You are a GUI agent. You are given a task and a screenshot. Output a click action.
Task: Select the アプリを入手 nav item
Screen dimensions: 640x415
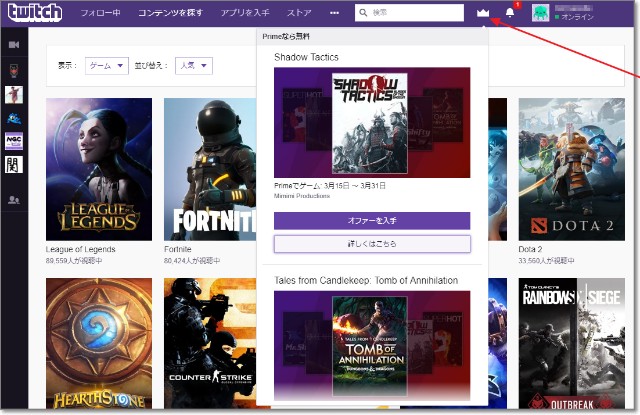(x=246, y=14)
